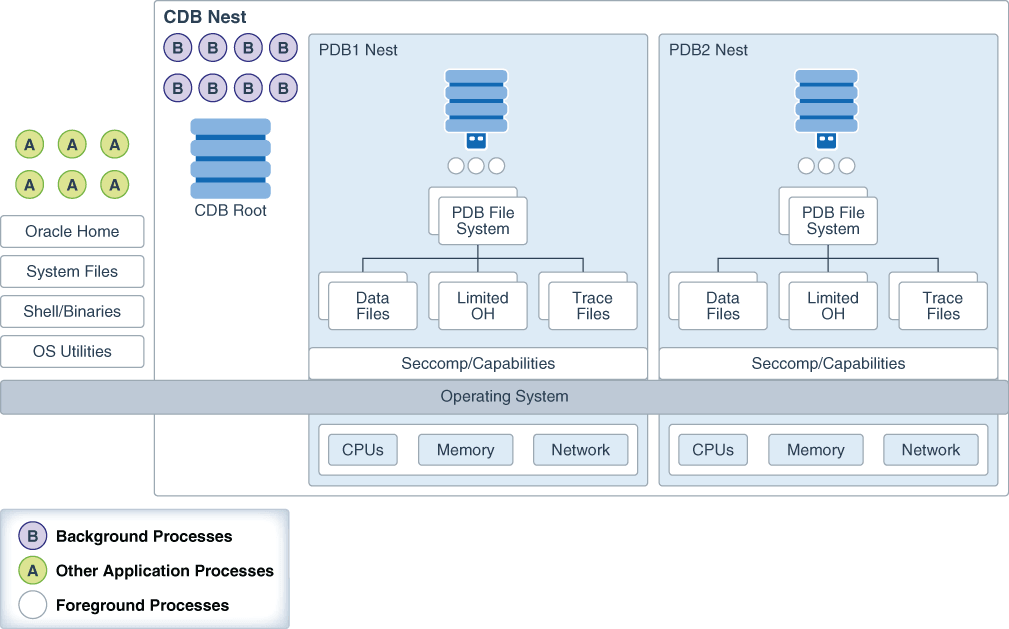The height and width of the screenshot is (629, 1009).
Task: Click Seccomp/Capabilities under PDB1 Nest
Action: pos(478,364)
